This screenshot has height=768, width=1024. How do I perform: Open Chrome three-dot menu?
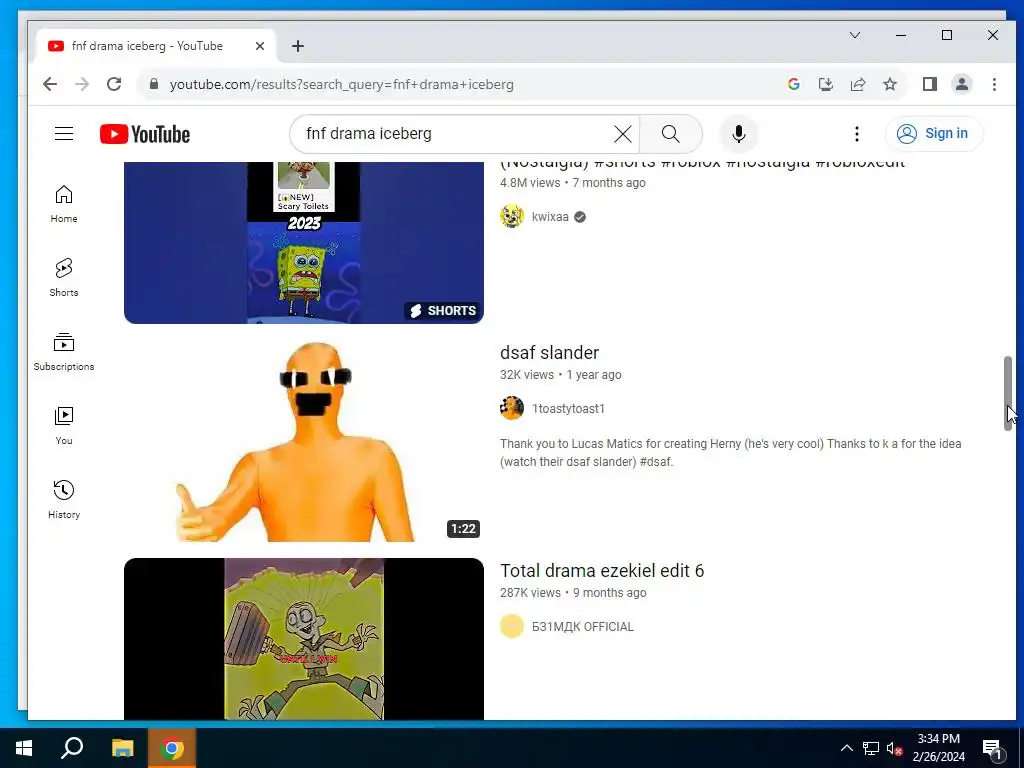[x=994, y=84]
